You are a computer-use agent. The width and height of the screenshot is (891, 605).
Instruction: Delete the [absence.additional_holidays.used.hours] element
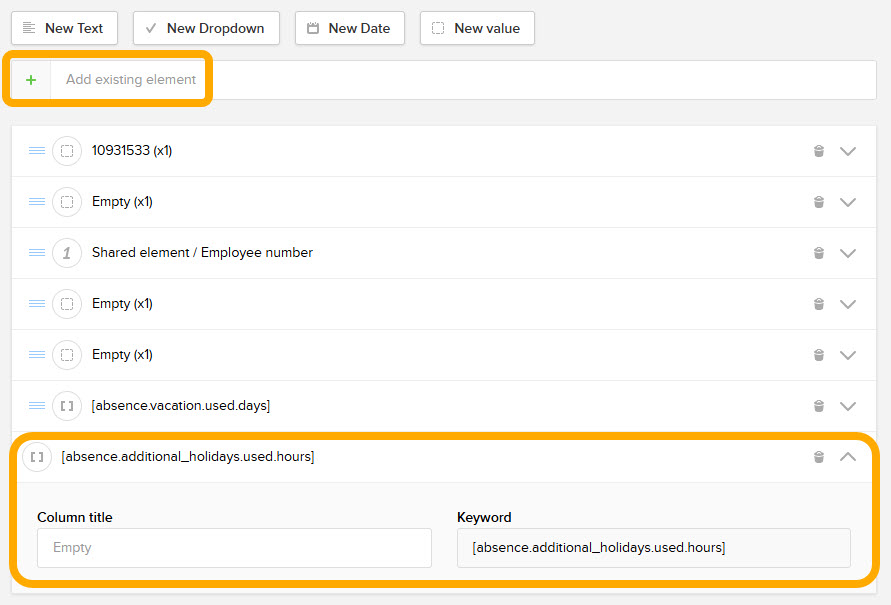tap(818, 457)
